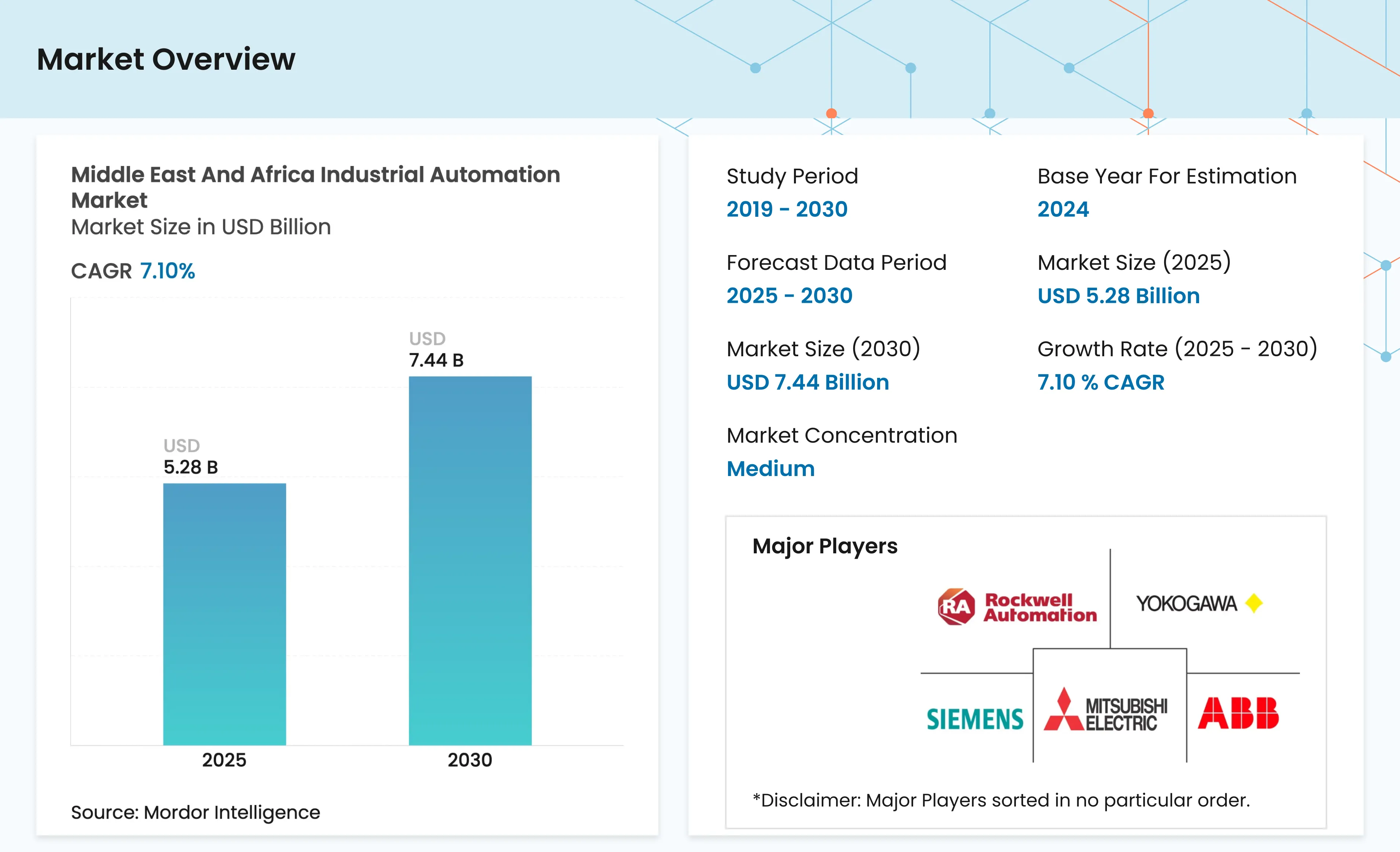Click the 2025 axis label
The height and width of the screenshot is (852, 1400).
[x=224, y=760]
